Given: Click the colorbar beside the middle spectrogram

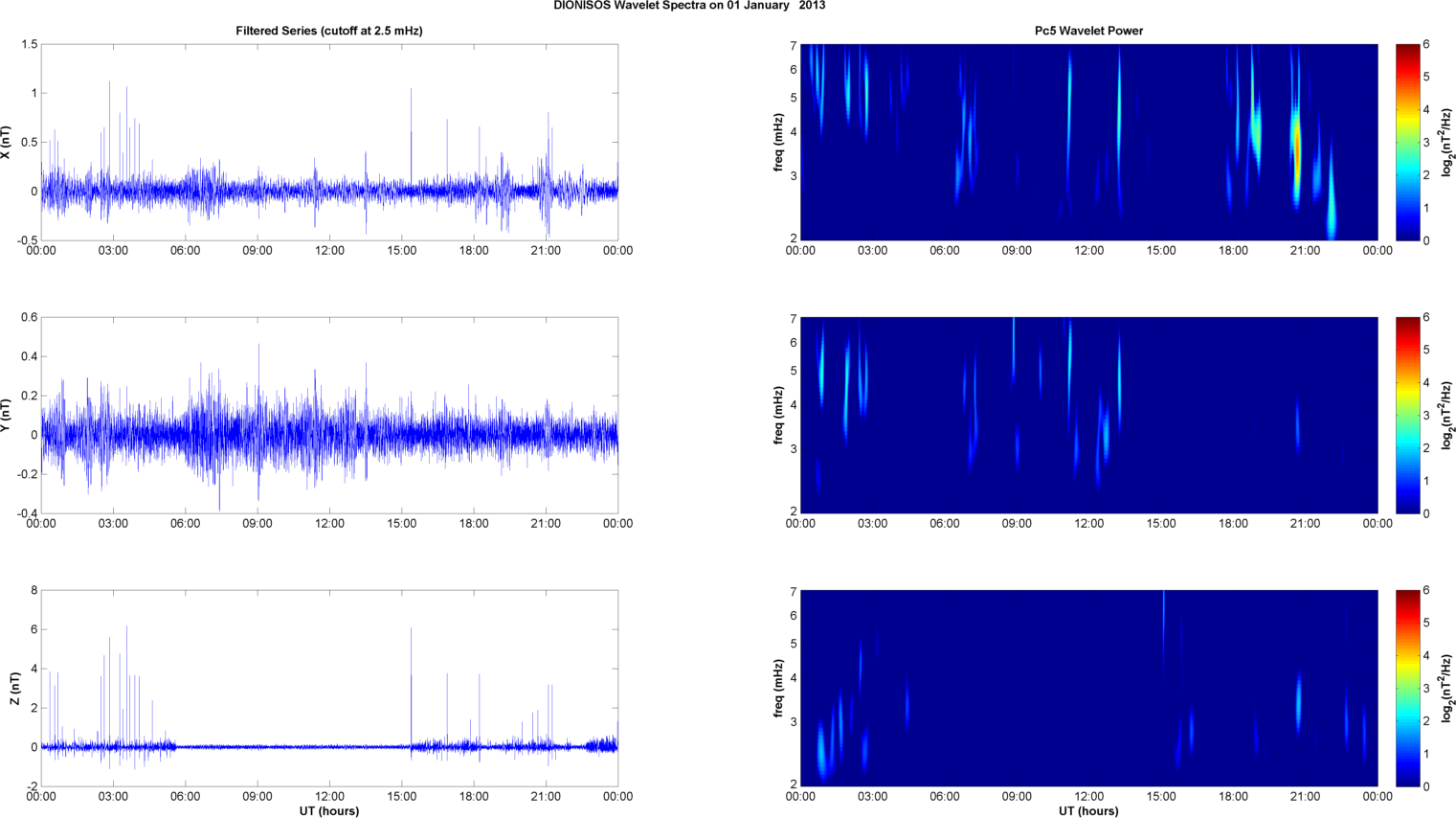Looking at the screenshot, I should coord(1408,416).
